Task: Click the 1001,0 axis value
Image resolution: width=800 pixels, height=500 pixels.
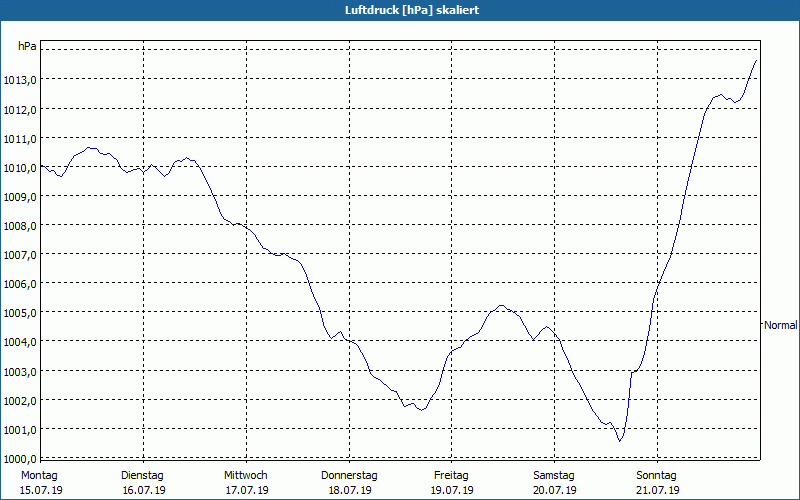Action: [20, 430]
